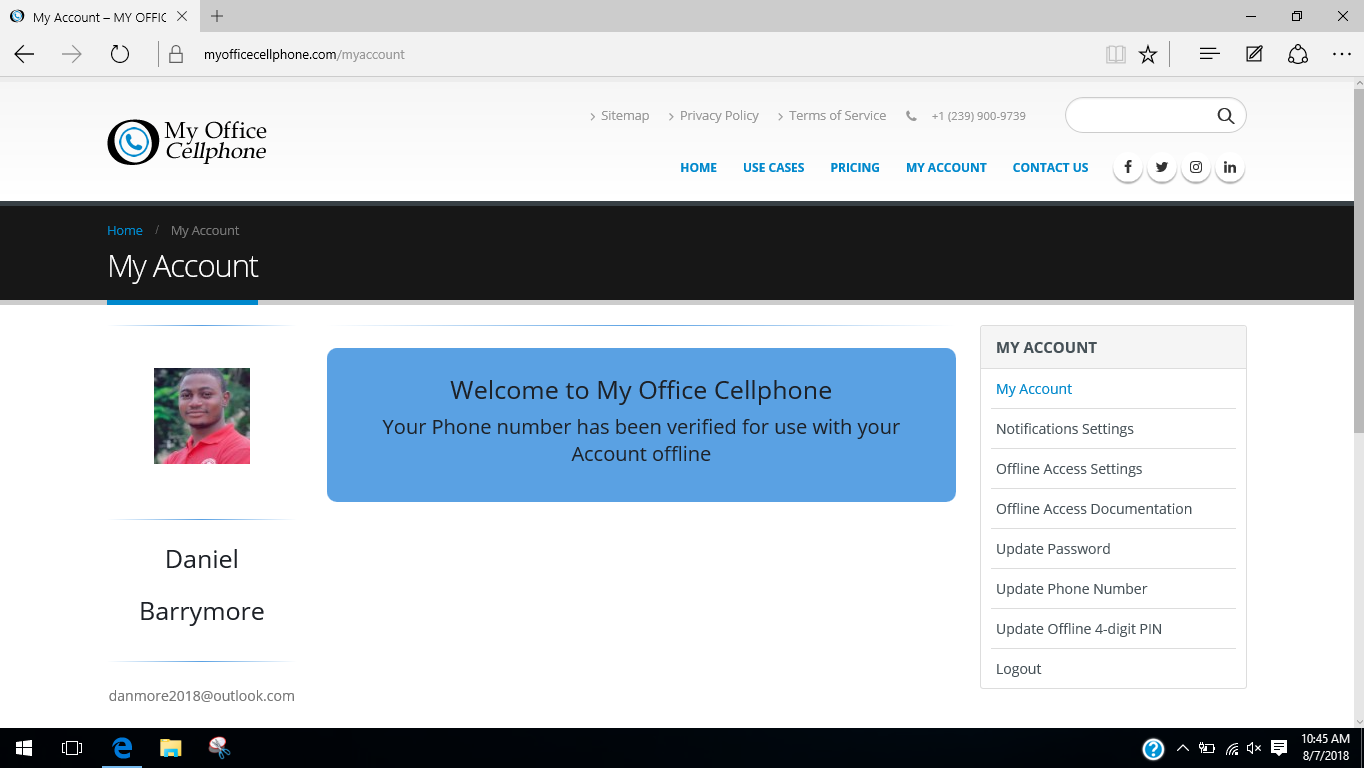This screenshot has height=768, width=1364.
Task: Click the Make a Web Note icon
Action: (x=1254, y=54)
